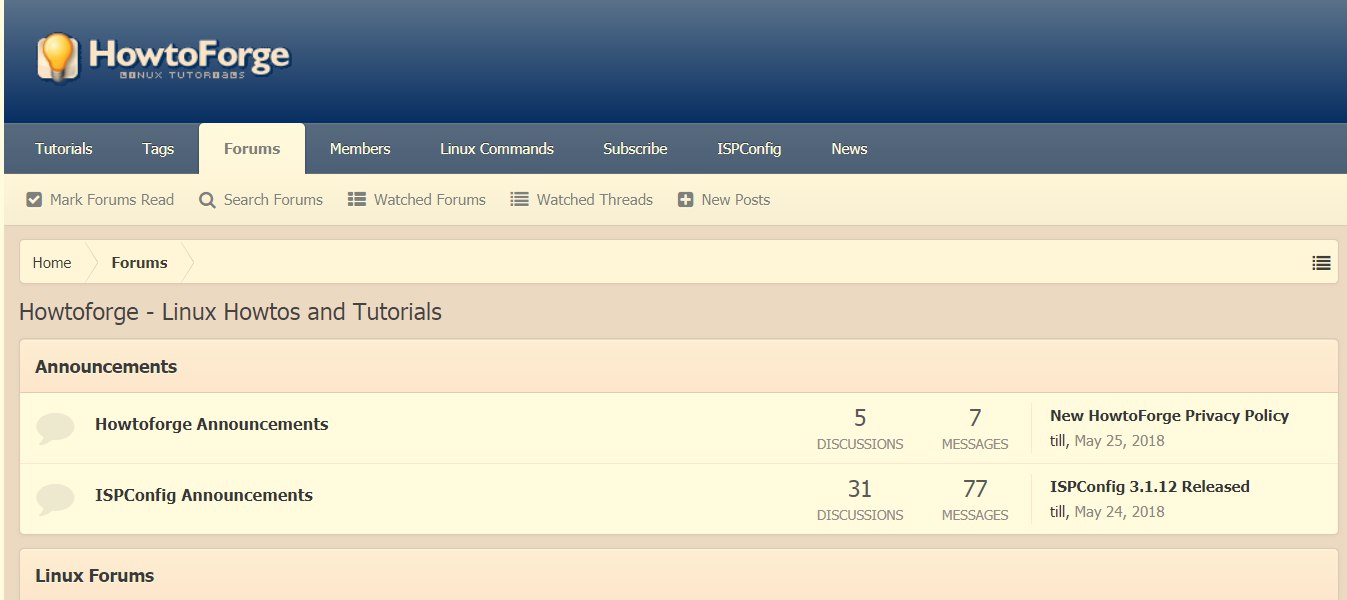Select the Forums tab

tap(252, 149)
